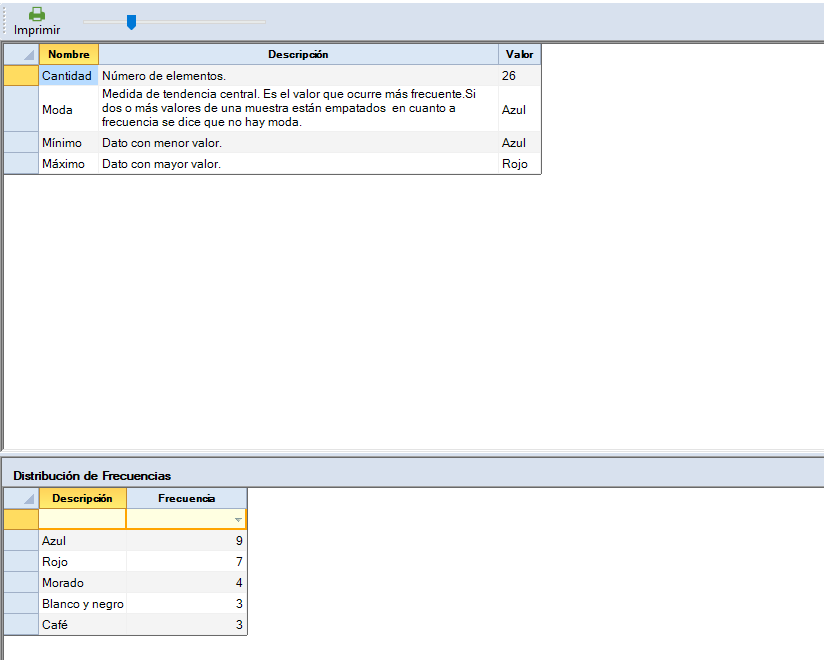Sort by the Frecuencia column header

click(x=186, y=498)
